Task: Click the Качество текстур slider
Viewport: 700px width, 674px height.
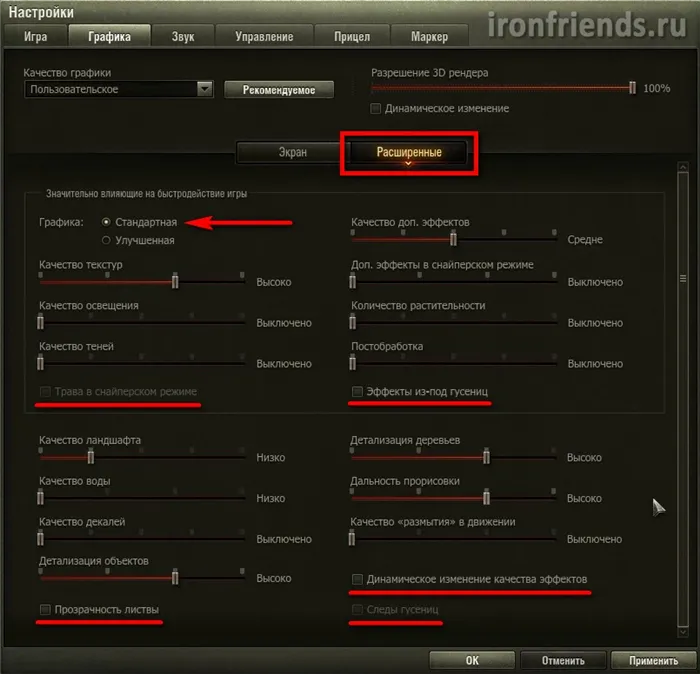Action: 140,282
